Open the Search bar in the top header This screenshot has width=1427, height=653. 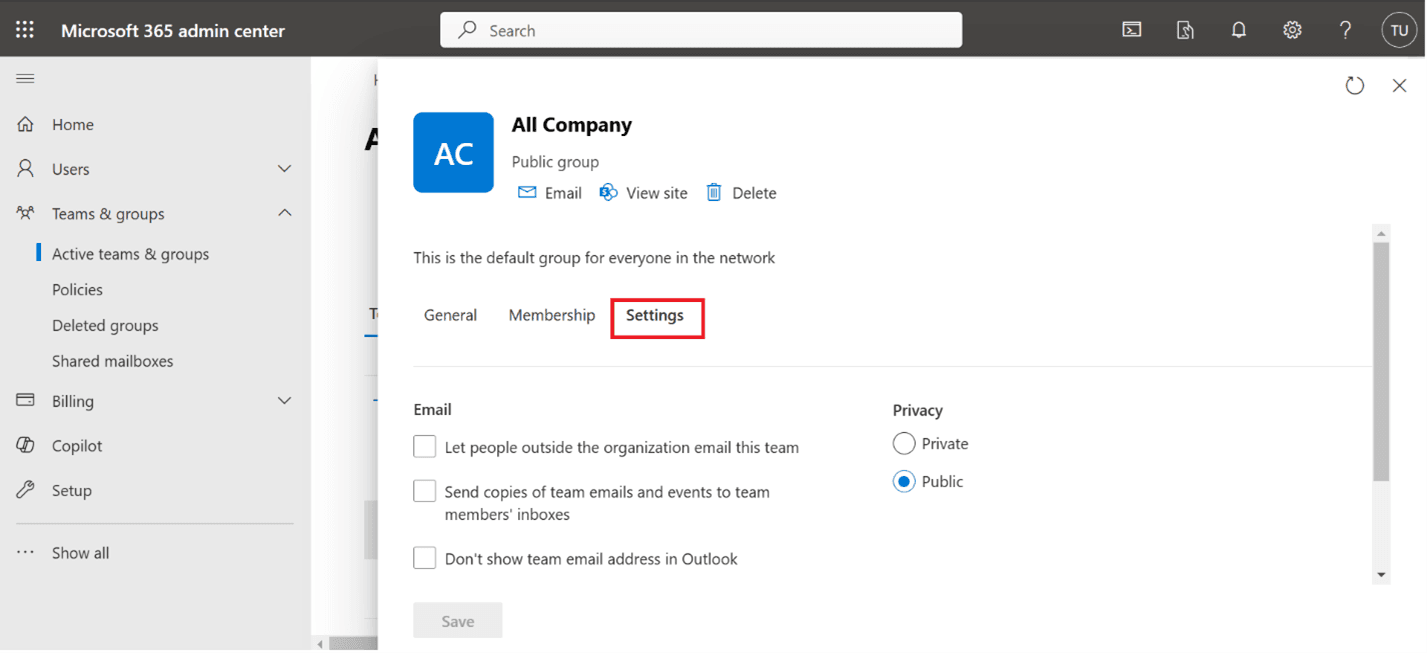coord(700,30)
